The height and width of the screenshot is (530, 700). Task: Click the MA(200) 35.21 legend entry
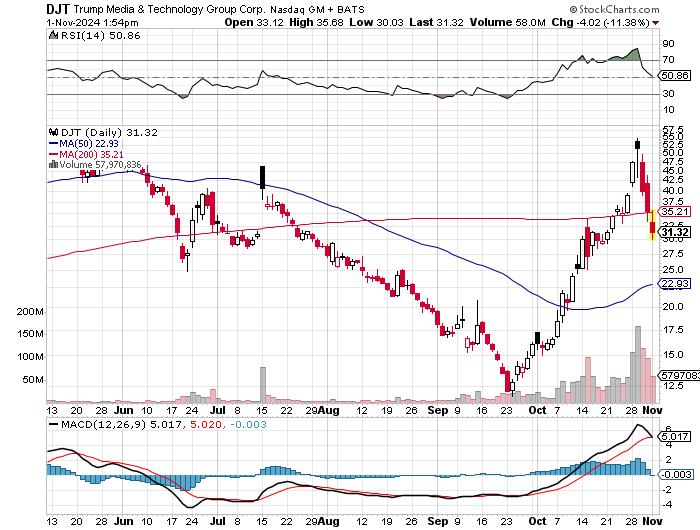pos(86,154)
